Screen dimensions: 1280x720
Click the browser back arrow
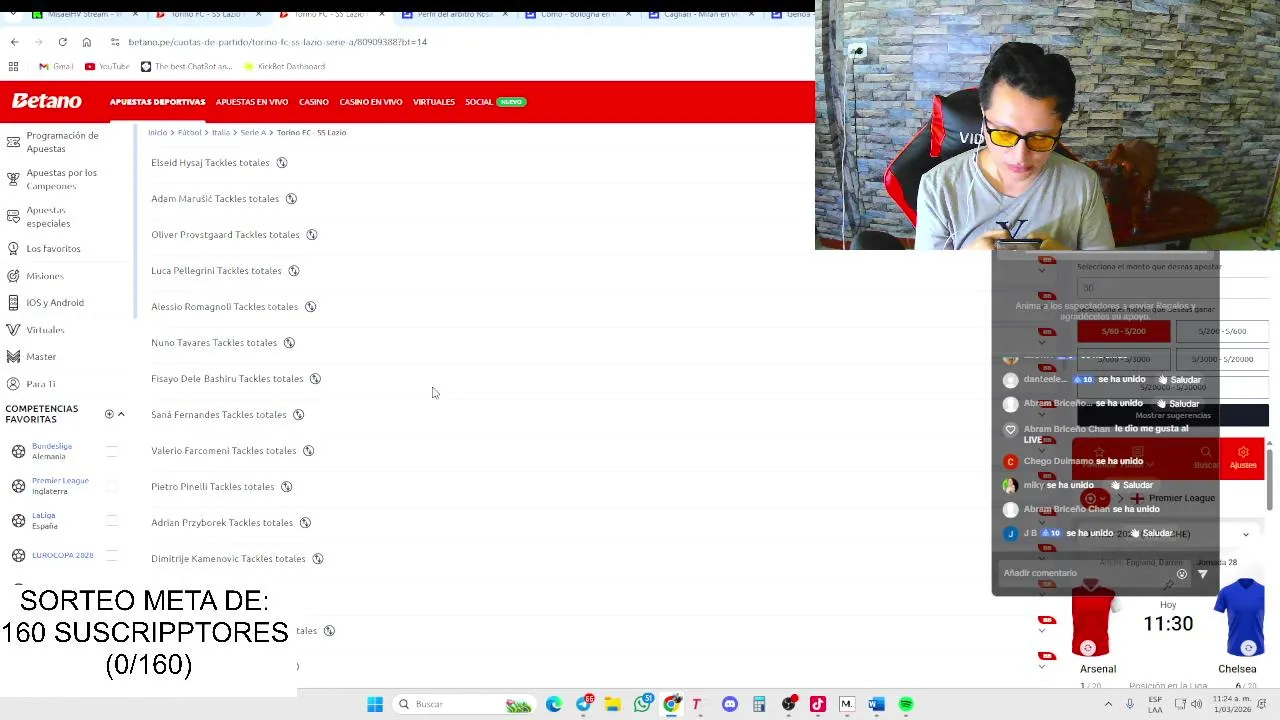14,42
